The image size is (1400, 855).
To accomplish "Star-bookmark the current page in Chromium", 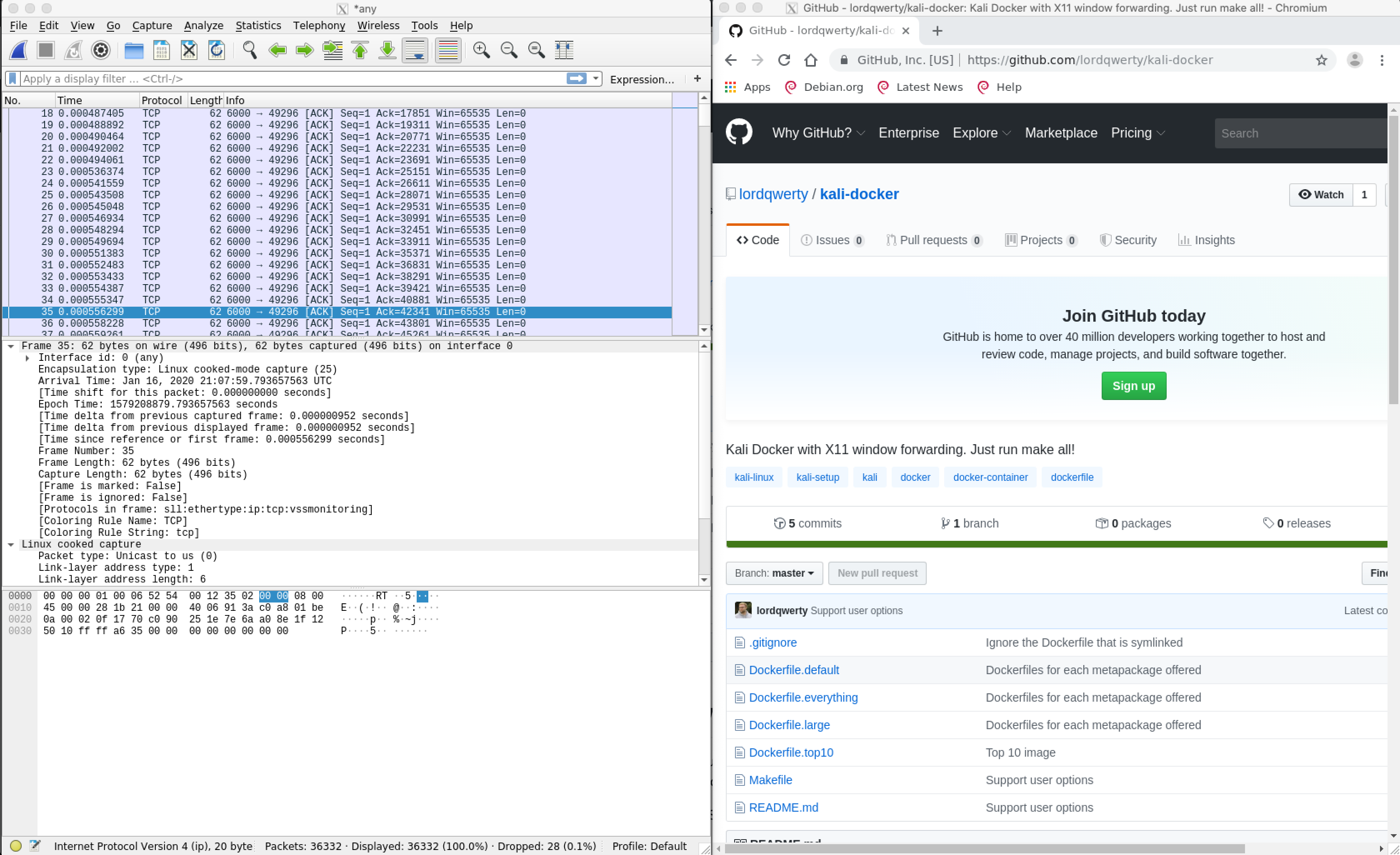I will click(1321, 60).
